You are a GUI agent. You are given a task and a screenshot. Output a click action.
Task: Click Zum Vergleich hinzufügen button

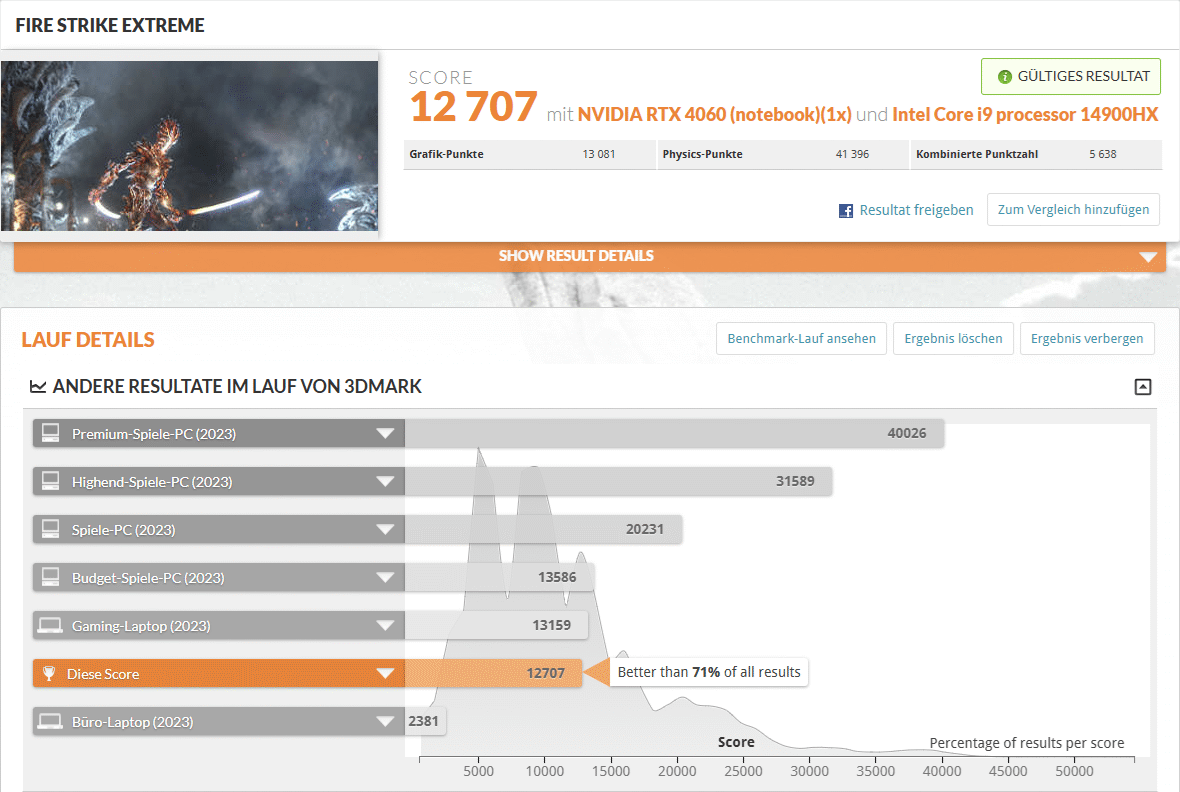pyautogui.click(x=1073, y=210)
